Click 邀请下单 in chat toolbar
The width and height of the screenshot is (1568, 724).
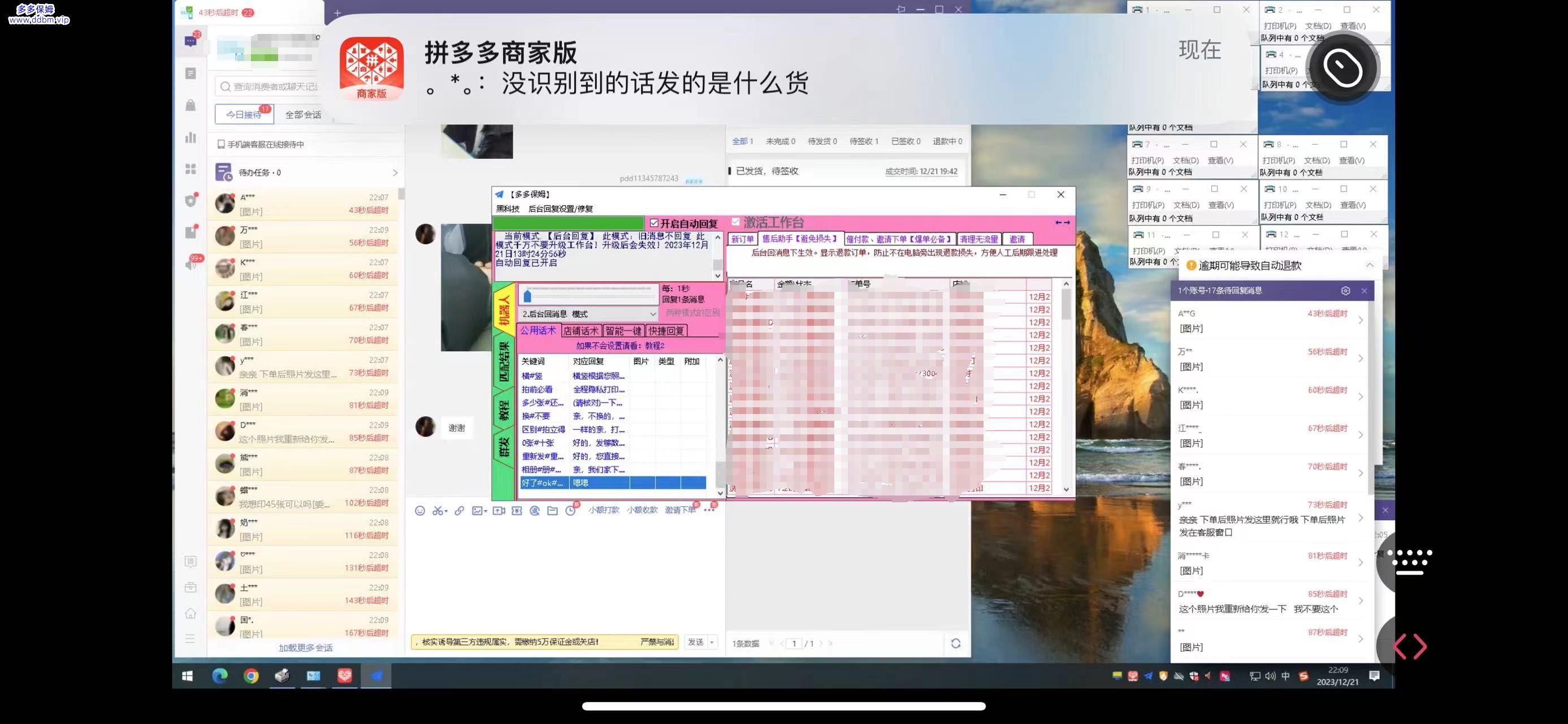click(681, 510)
